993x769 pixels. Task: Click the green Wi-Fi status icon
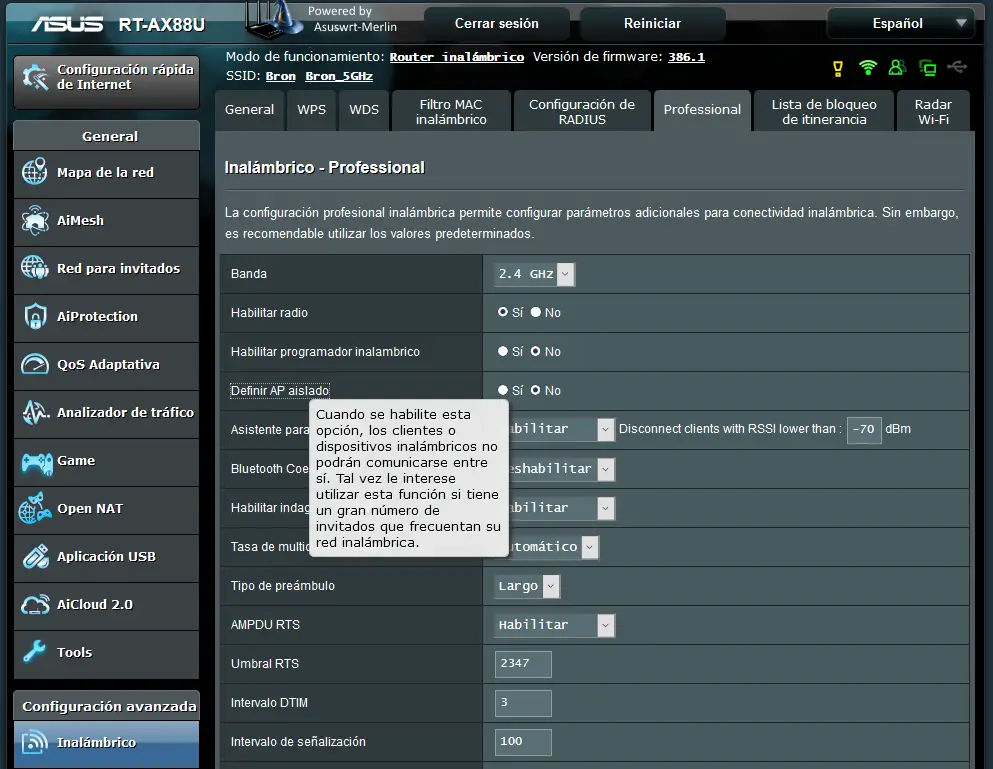click(x=868, y=67)
